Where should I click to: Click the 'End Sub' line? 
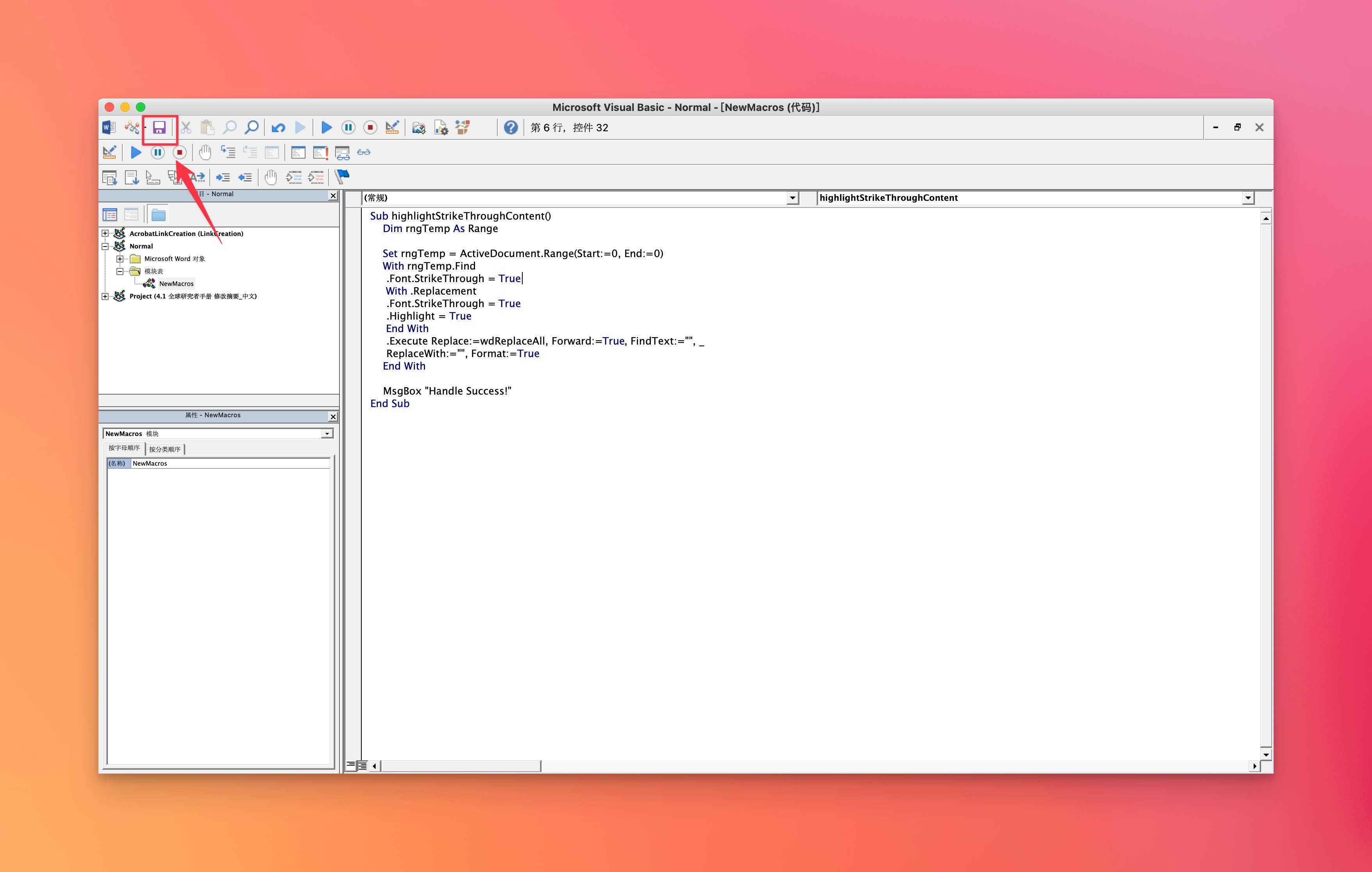390,404
